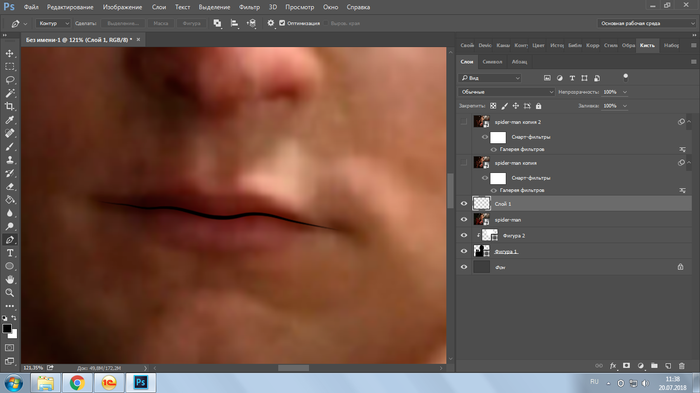This screenshot has height=393, width=700.
Task: Show the spider-man копия layer
Action: coord(463,163)
